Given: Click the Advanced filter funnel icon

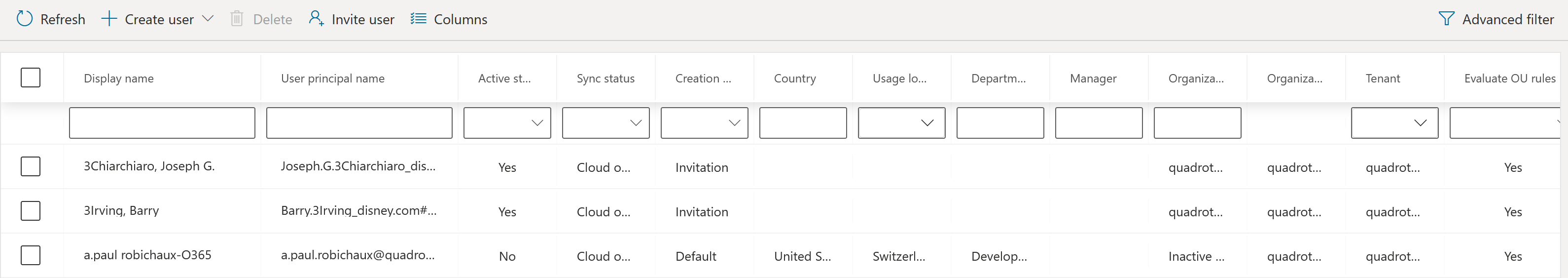Looking at the screenshot, I should click(1446, 19).
